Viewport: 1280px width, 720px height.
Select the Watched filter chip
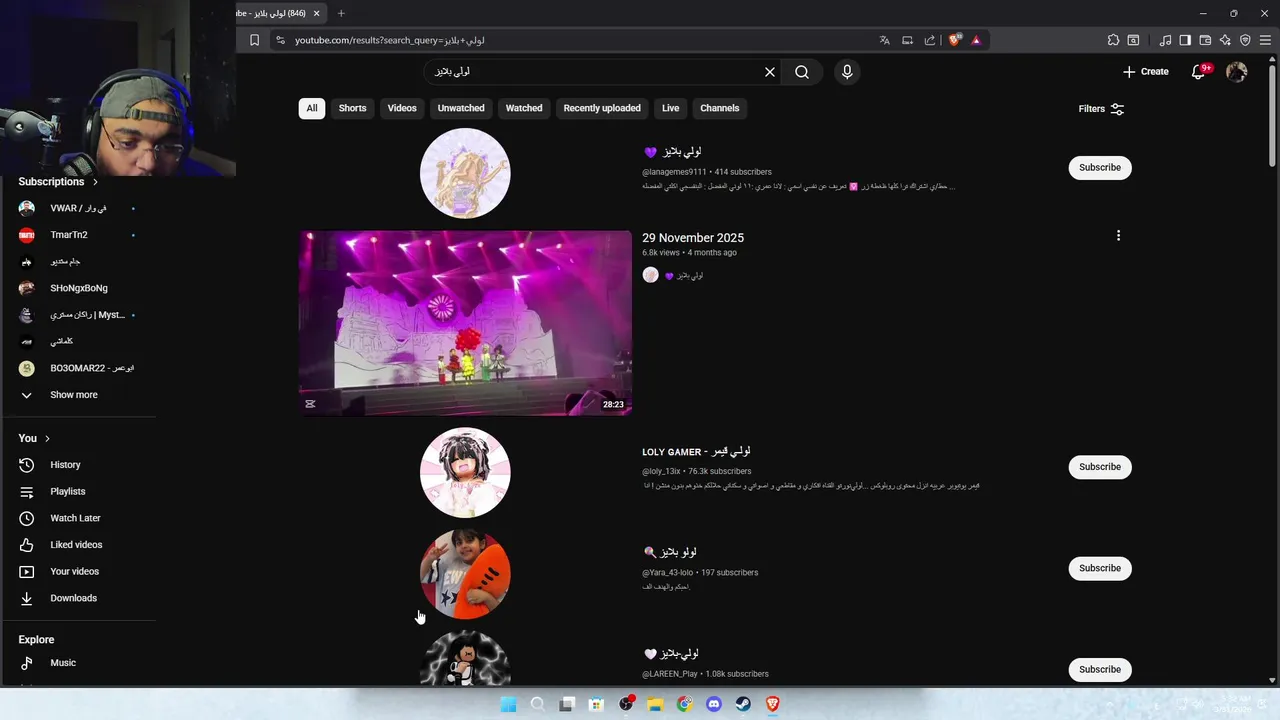(x=524, y=108)
